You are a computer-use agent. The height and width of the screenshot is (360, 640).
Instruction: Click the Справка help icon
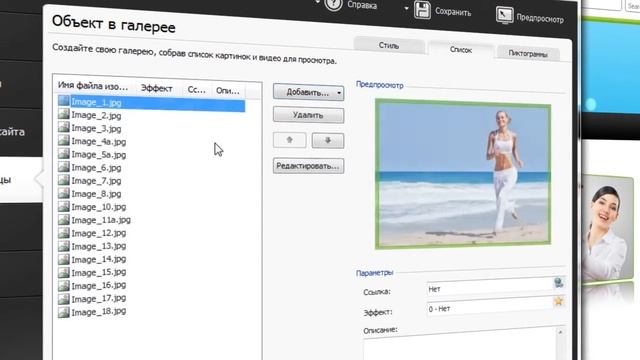pyautogui.click(x=333, y=4)
